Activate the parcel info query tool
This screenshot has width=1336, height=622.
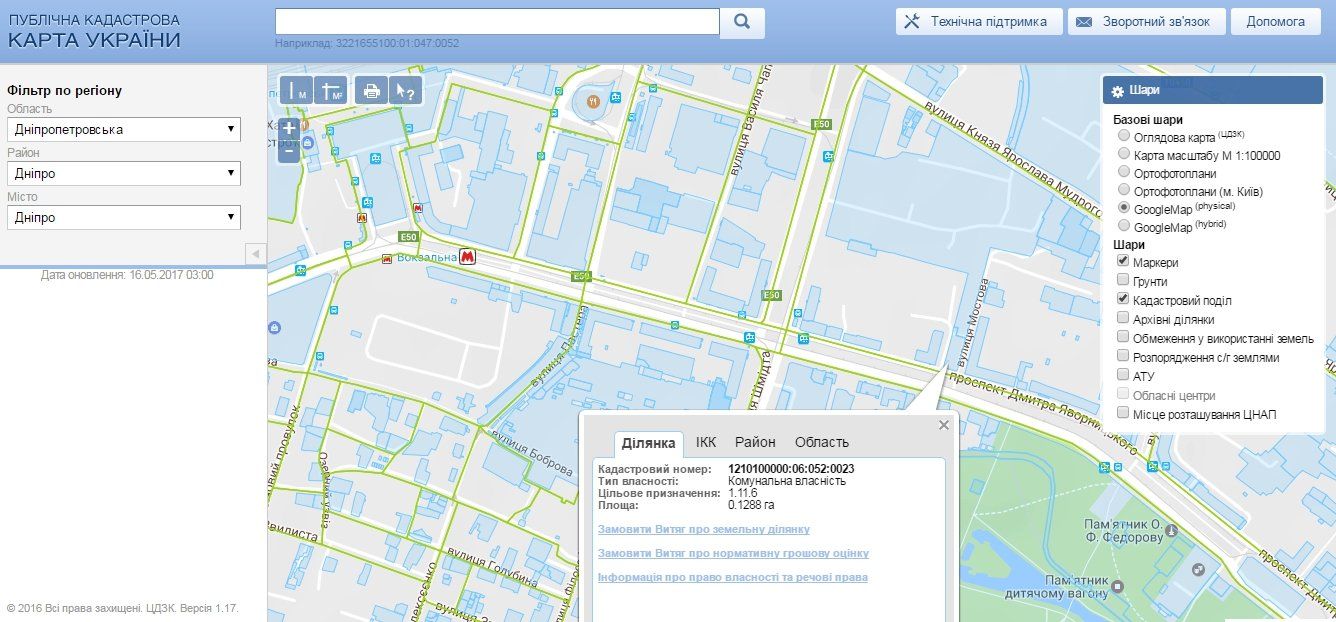tap(404, 91)
